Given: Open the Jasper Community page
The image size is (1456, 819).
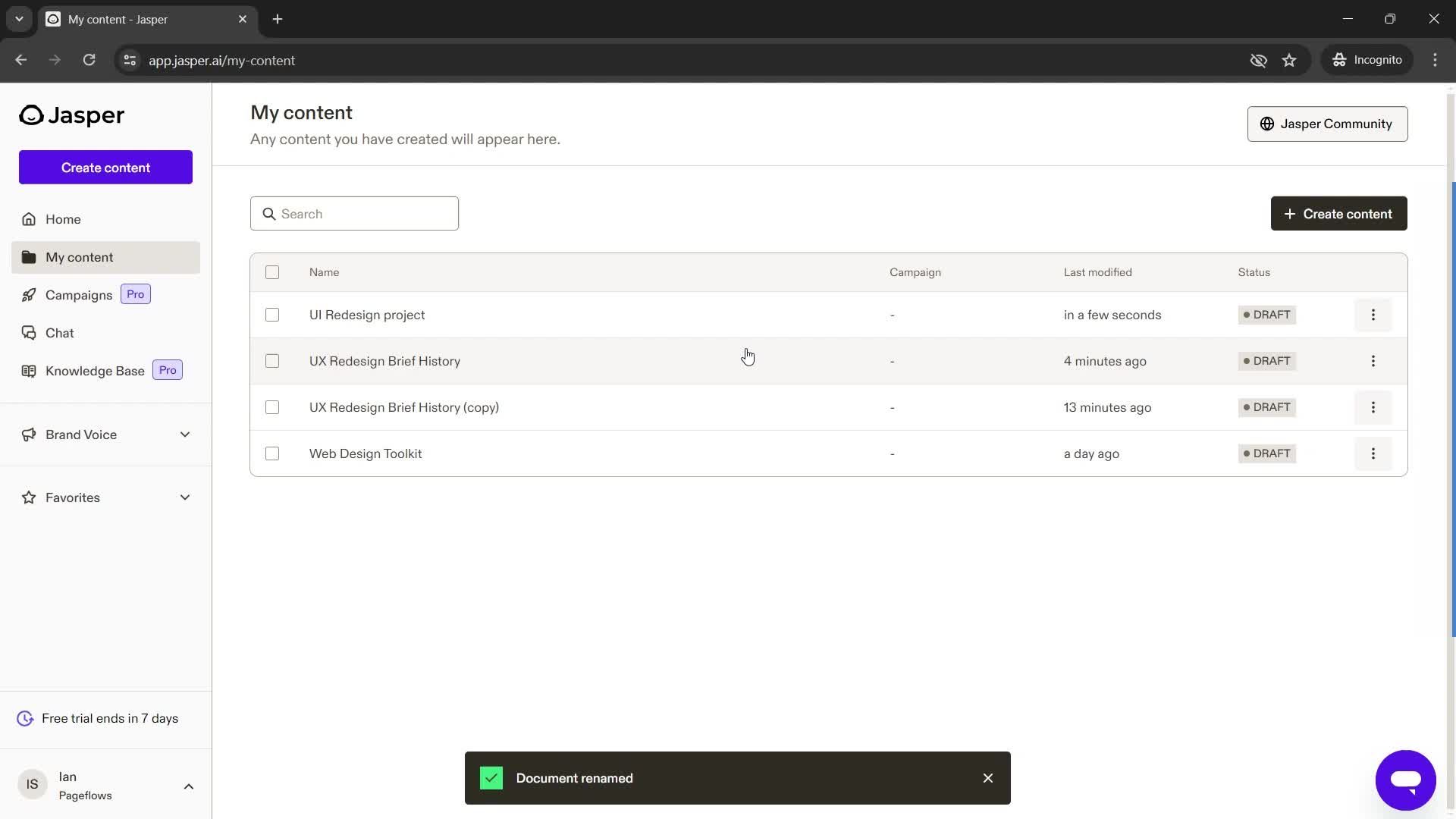Looking at the screenshot, I should [1328, 123].
